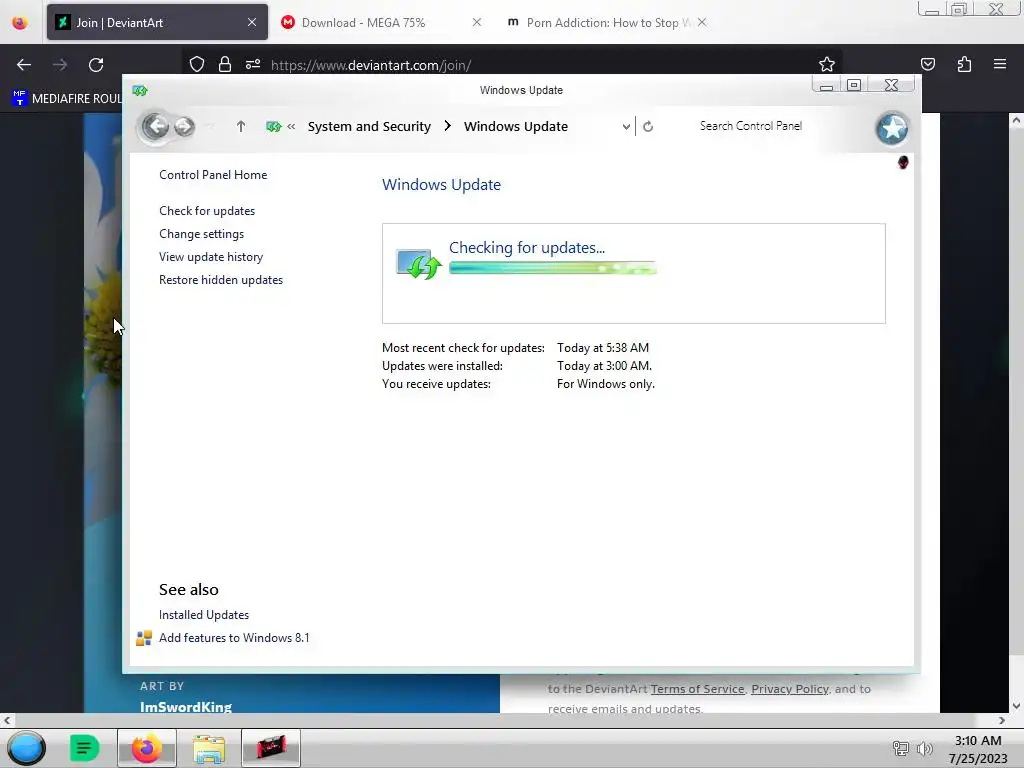Open Firefox extensions button
Image resolution: width=1024 pixels, height=768 pixels.
[964, 64]
